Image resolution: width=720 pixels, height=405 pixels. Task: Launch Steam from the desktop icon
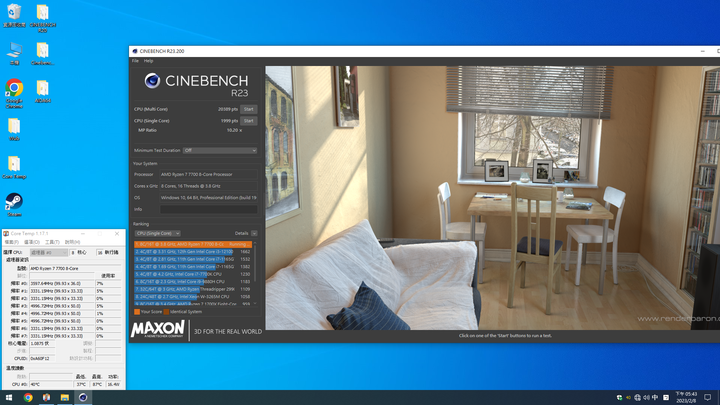14,205
